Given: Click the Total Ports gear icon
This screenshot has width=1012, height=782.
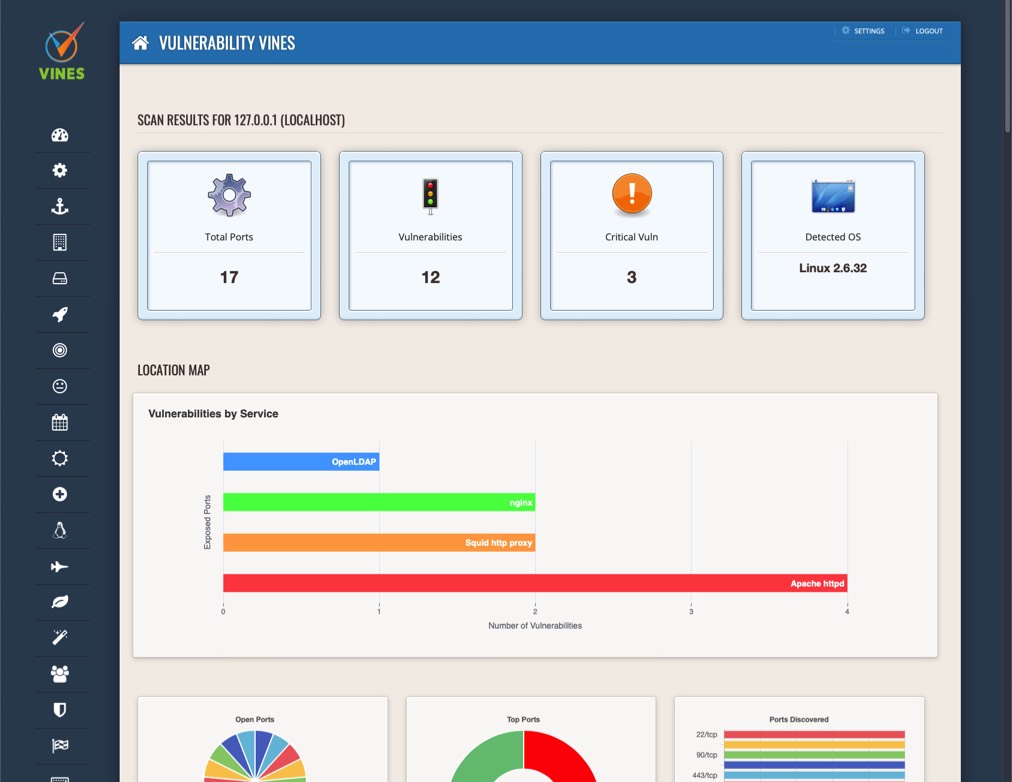Looking at the screenshot, I should (x=229, y=195).
